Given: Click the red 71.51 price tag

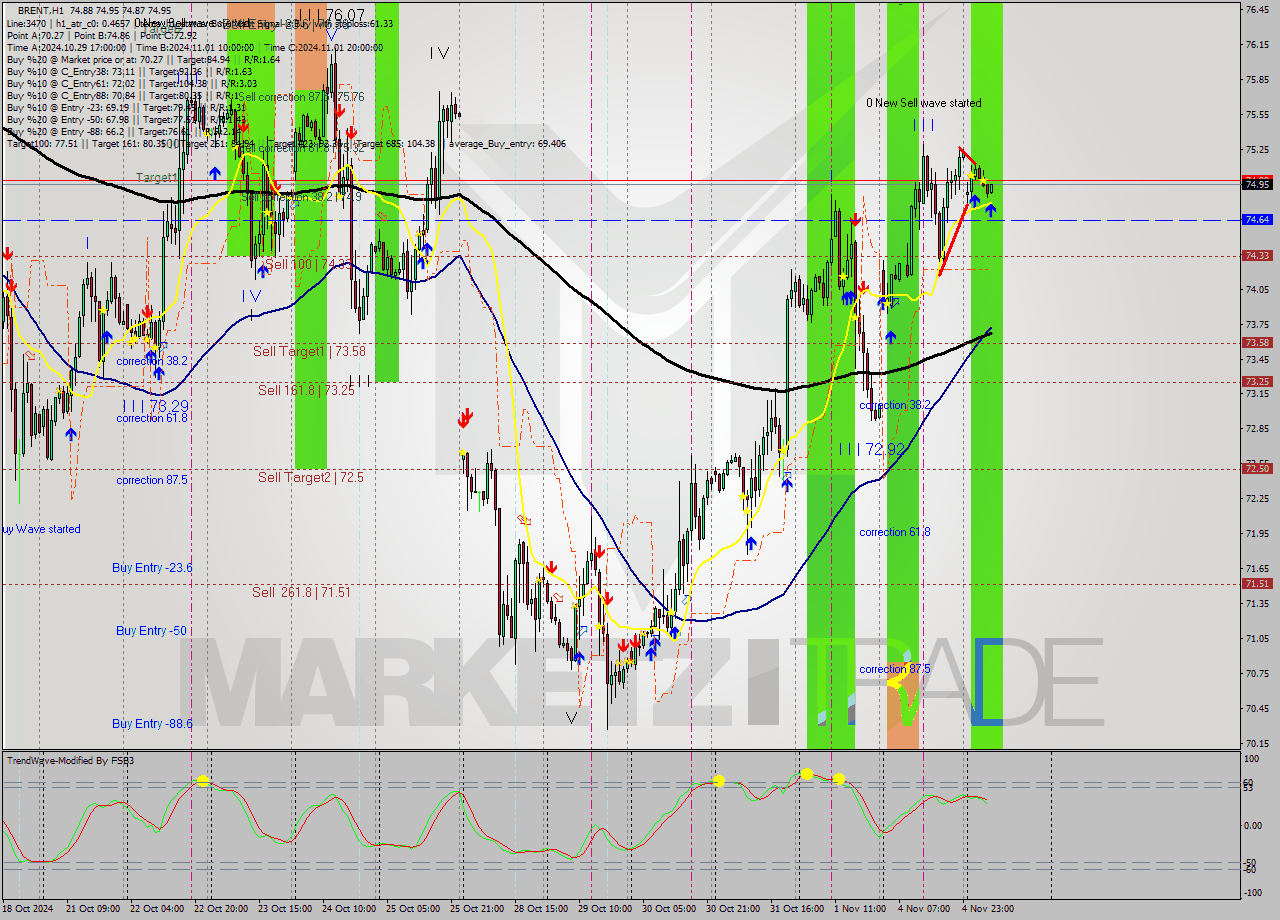Looking at the screenshot, I should coord(1257,583).
